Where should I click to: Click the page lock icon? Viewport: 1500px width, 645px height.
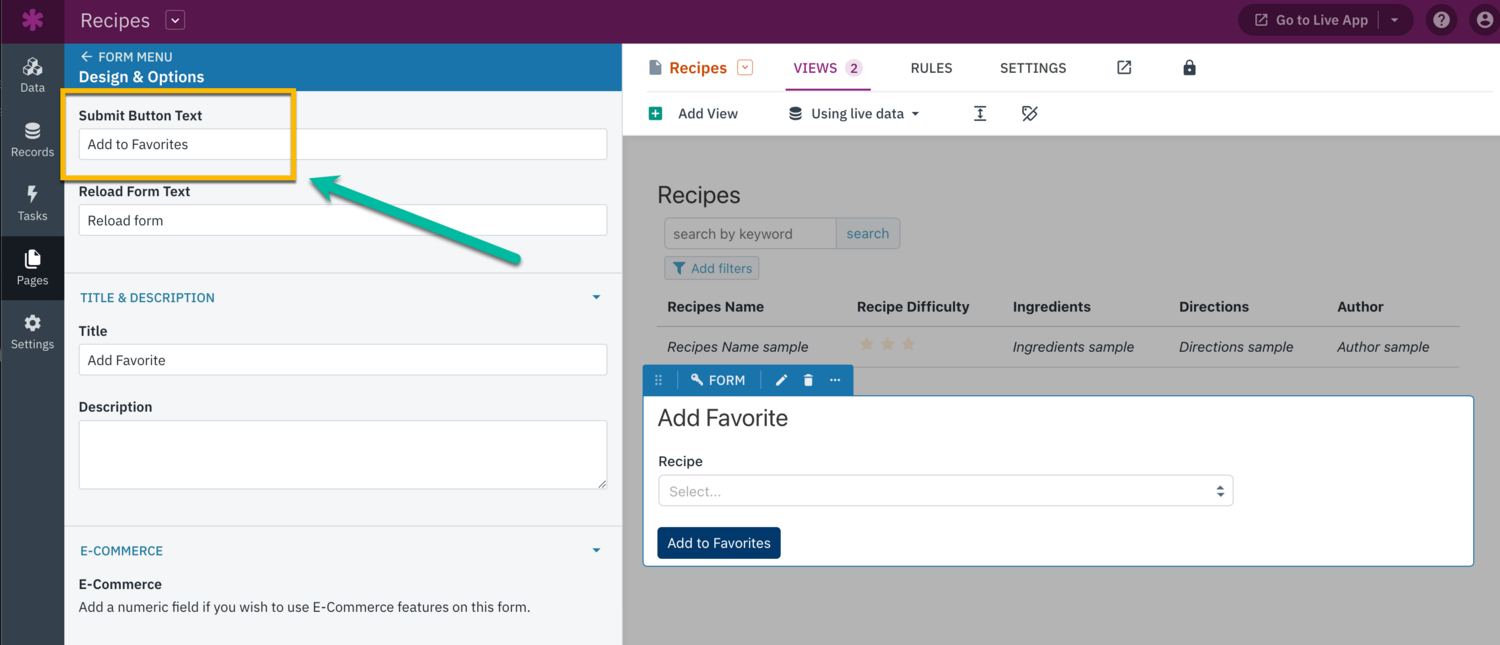tap(1189, 68)
